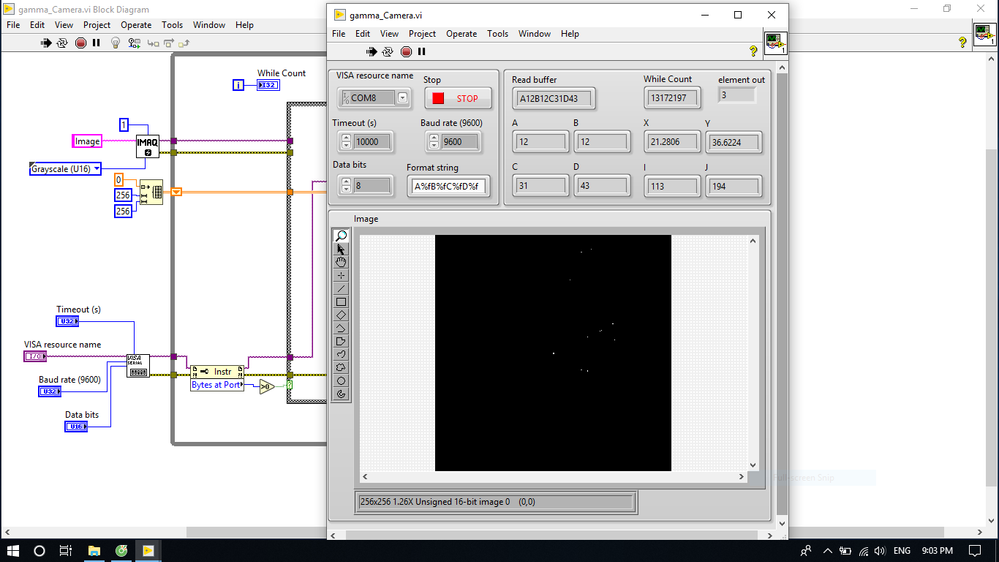Click the Initialize Array node in block diagram
Image resolution: width=999 pixels, height=562 pixels.
pos(151,192)
